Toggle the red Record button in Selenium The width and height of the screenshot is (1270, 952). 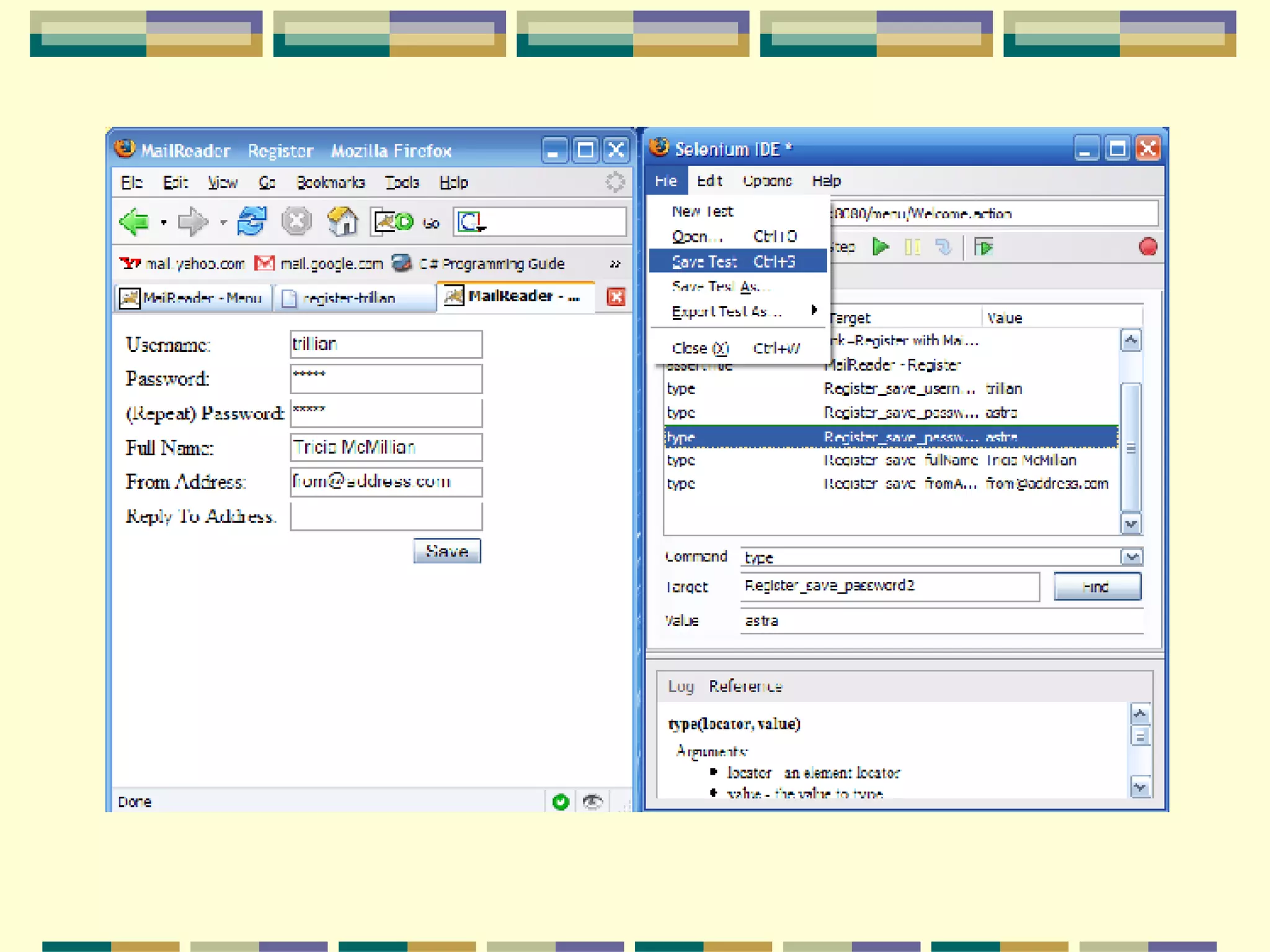point(1147,247)
